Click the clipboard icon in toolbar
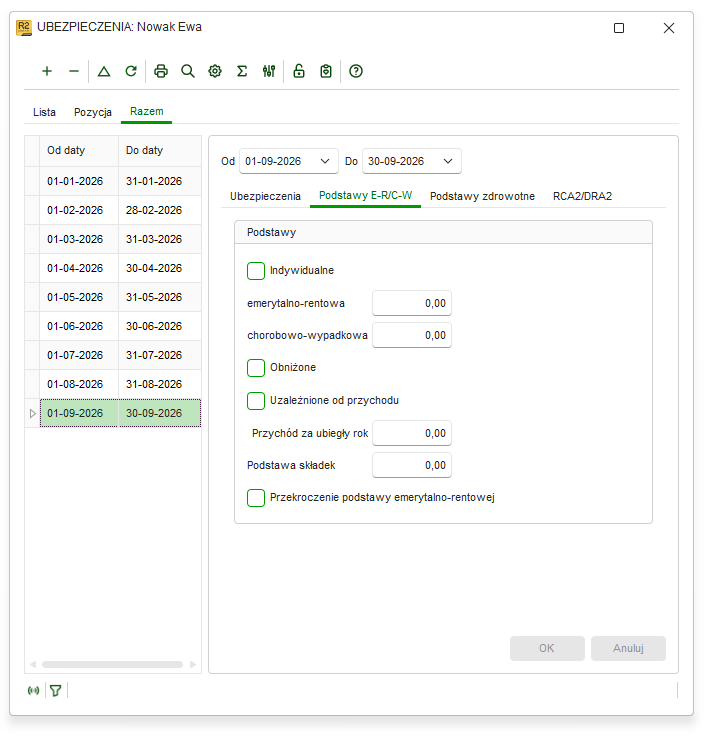The width and height of the screenshot is (707, 744). (326, 71)
